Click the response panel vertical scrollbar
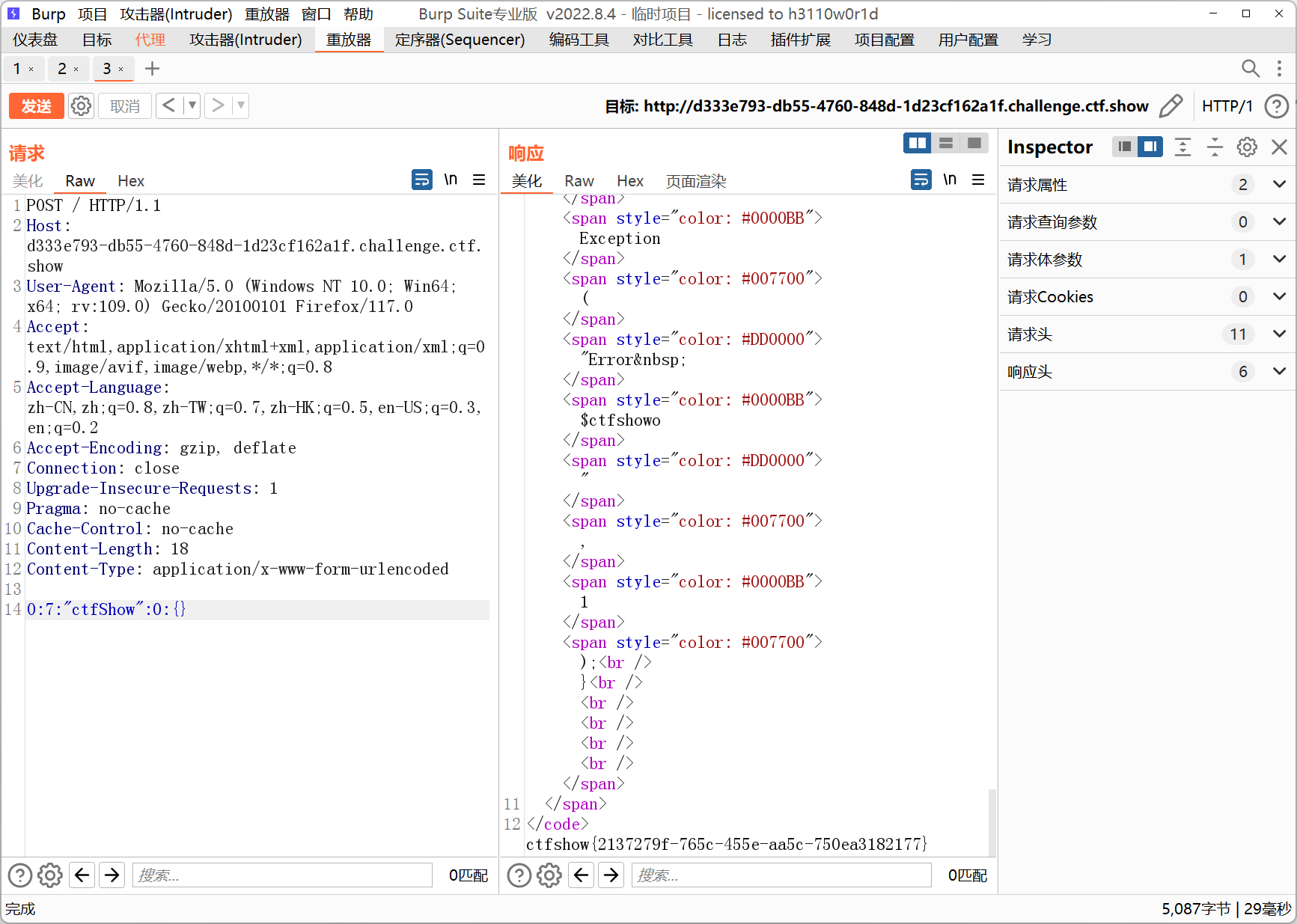Image resolution: width=1297 pixels, height=924 pixels. pyautogui.click(x=992, y=821)
